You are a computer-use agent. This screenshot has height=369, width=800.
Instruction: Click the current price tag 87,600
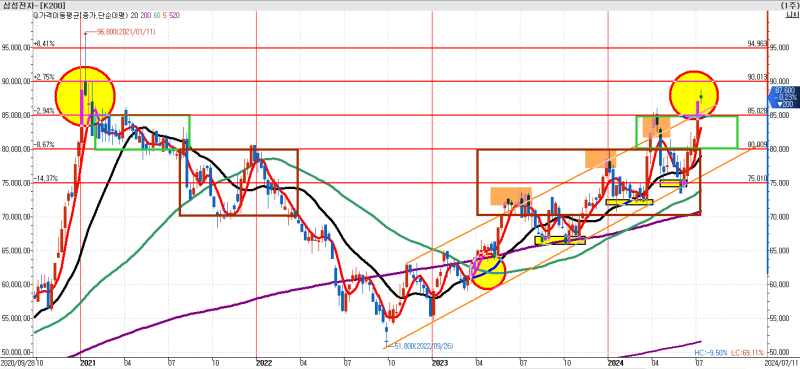[x=784, y=97]
